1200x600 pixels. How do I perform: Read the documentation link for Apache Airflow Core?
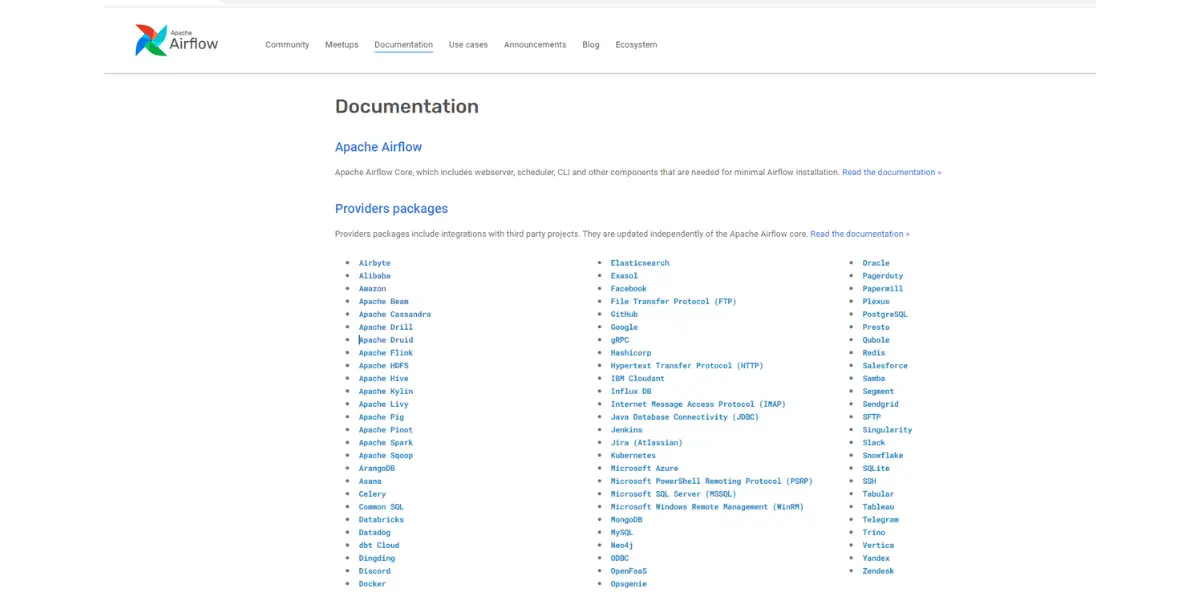click(892, 173)
